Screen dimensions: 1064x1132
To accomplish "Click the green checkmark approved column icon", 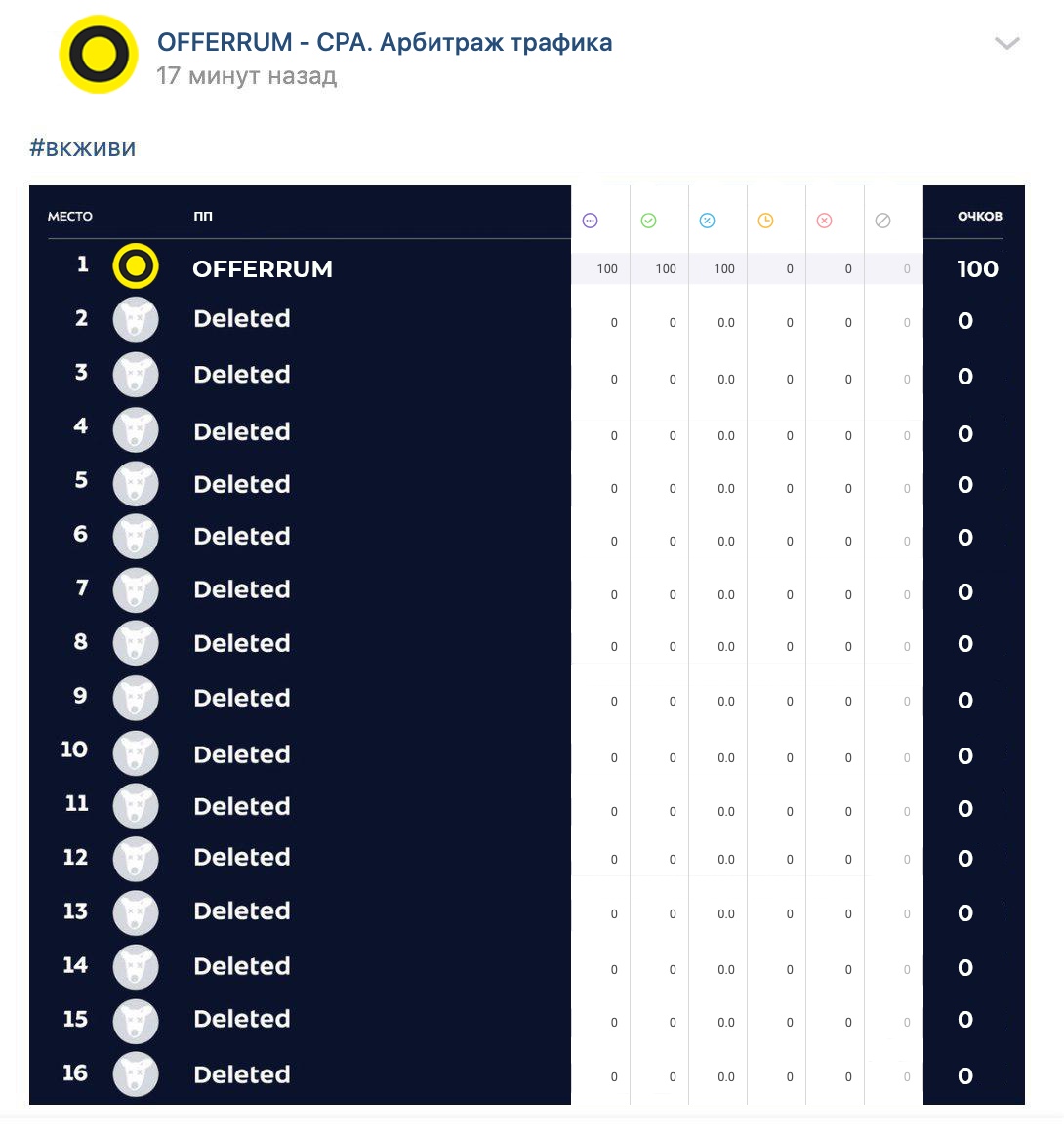I will pyautogui.click(x=649, y=221).
